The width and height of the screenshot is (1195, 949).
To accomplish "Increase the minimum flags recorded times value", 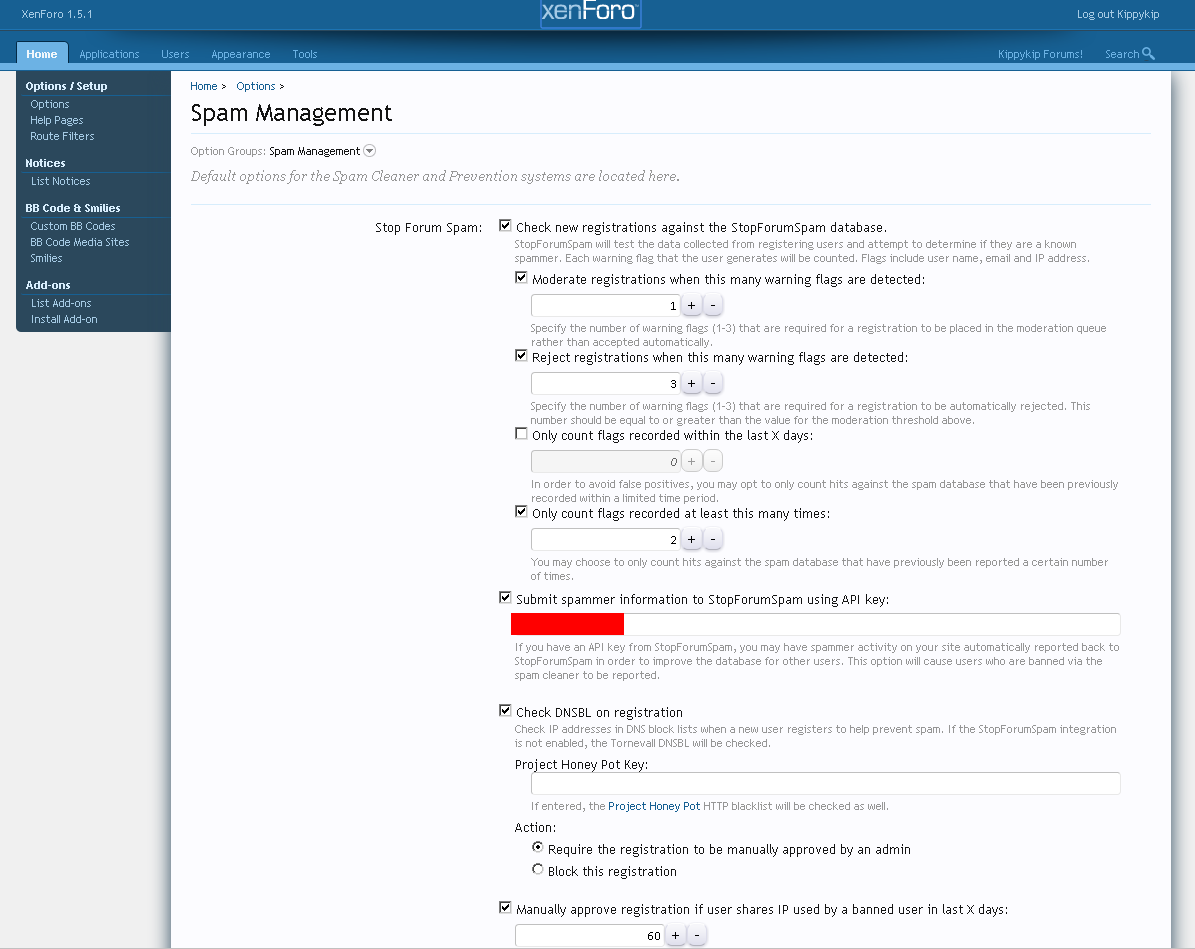I will [x=691, y=540].
